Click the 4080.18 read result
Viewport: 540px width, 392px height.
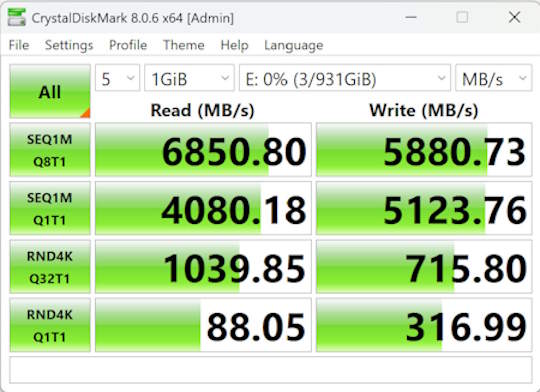[203, 208]
